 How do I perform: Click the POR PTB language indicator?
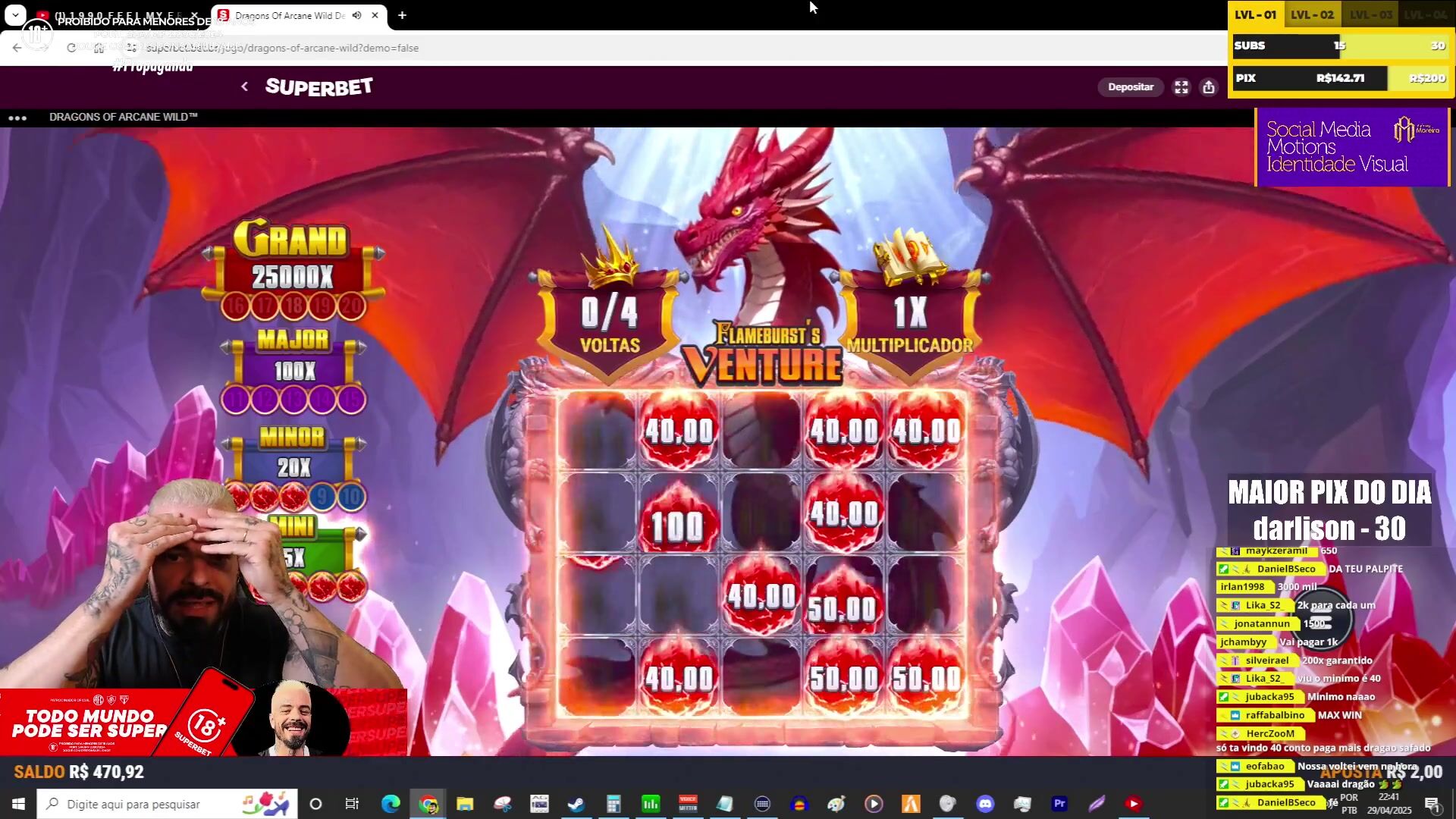click(x=1349, y=804)
